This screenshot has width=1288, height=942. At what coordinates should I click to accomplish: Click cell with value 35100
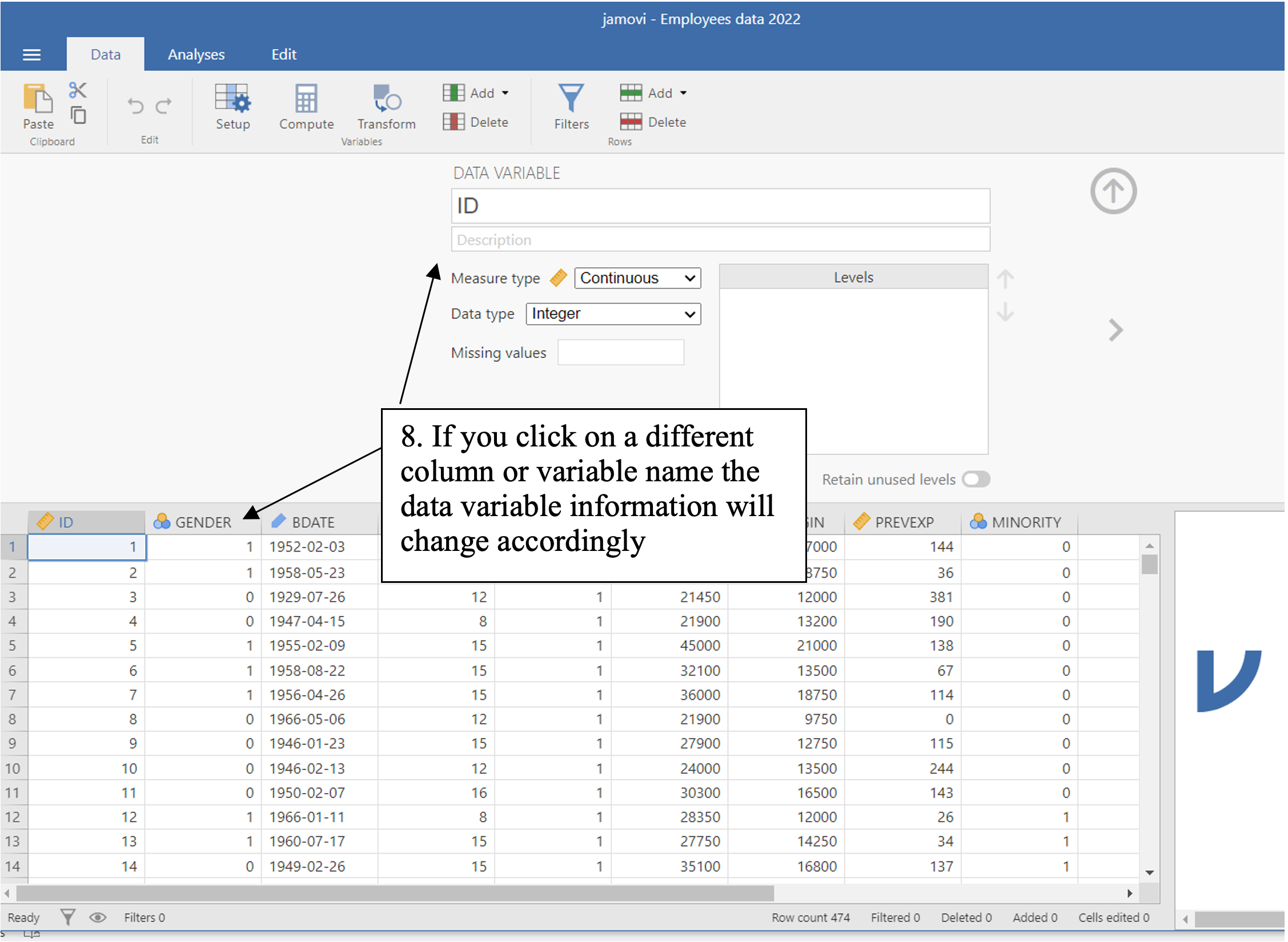pyautogui.click(x=669, y=866)
